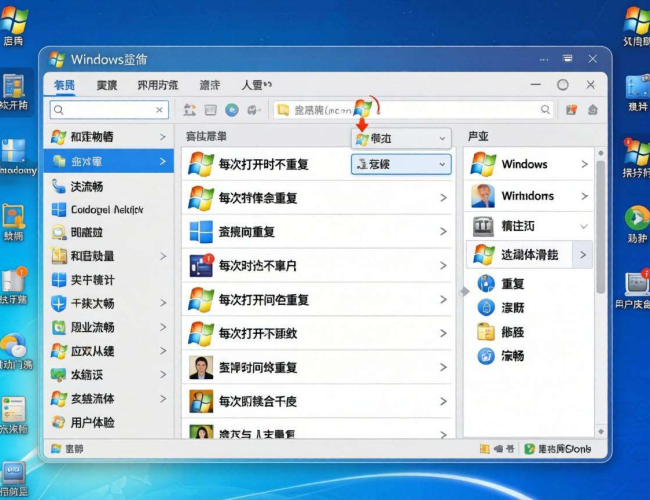
Task: Click the grey window icon in the toolbar
Action: point(211,110)
